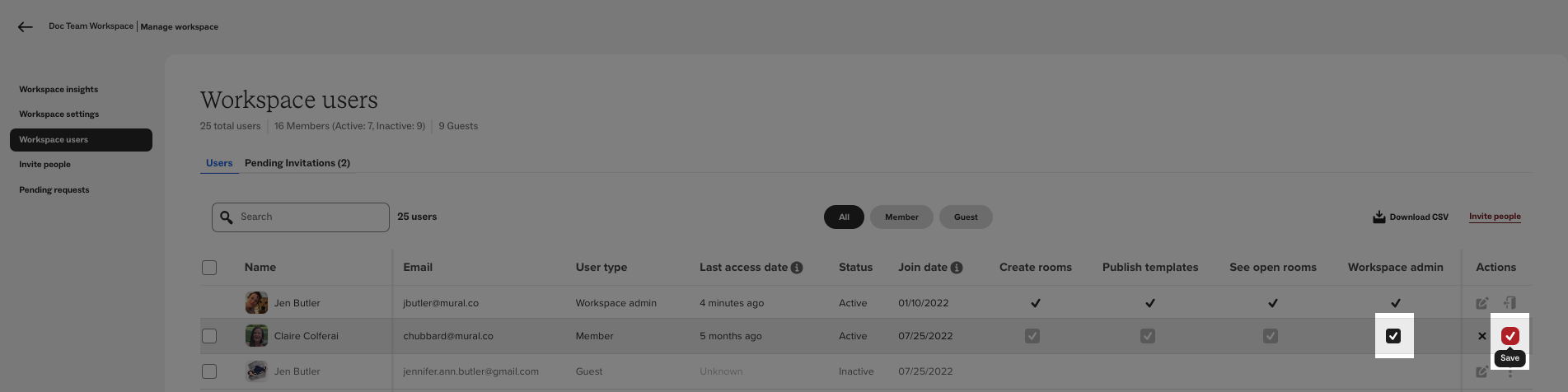
Task: Toggle Publish templates checkbox for Claire Colferai
Action: (1148, 336)
